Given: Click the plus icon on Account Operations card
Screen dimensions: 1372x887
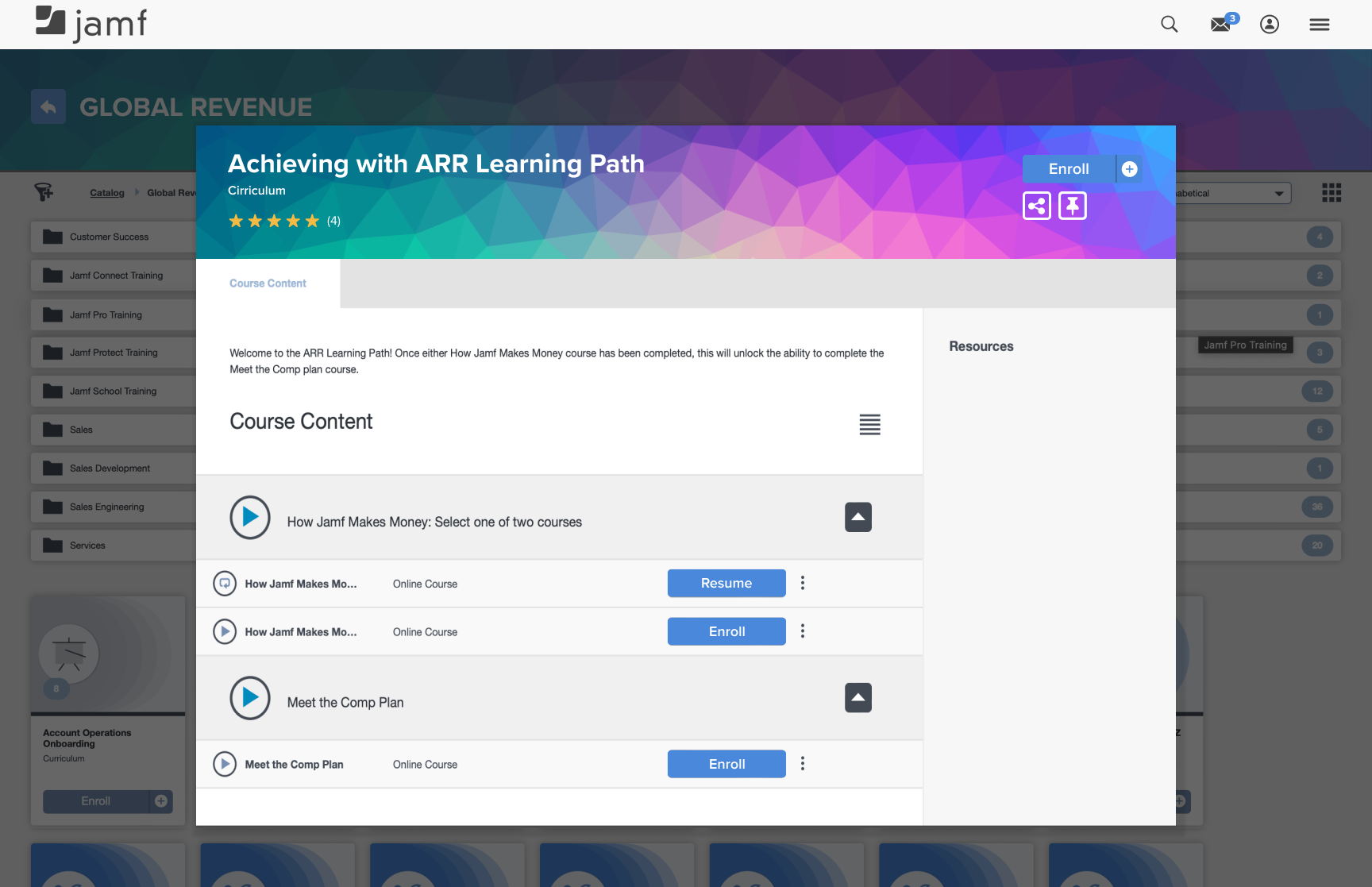Looking at the screenshot, I should (x=161, y=801).
